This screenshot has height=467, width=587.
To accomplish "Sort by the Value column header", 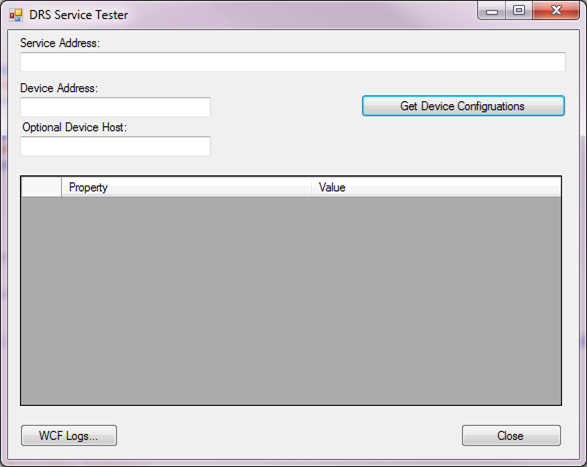I will (436, 187).
